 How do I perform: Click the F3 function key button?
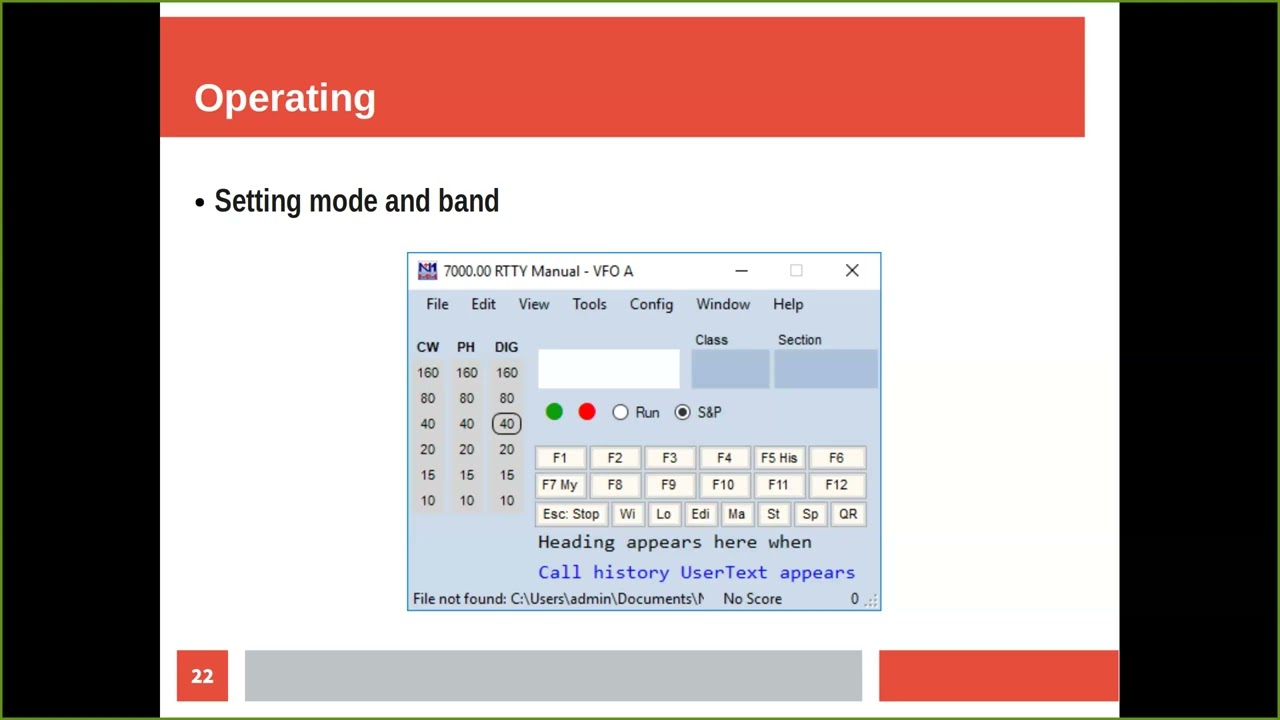669,458
